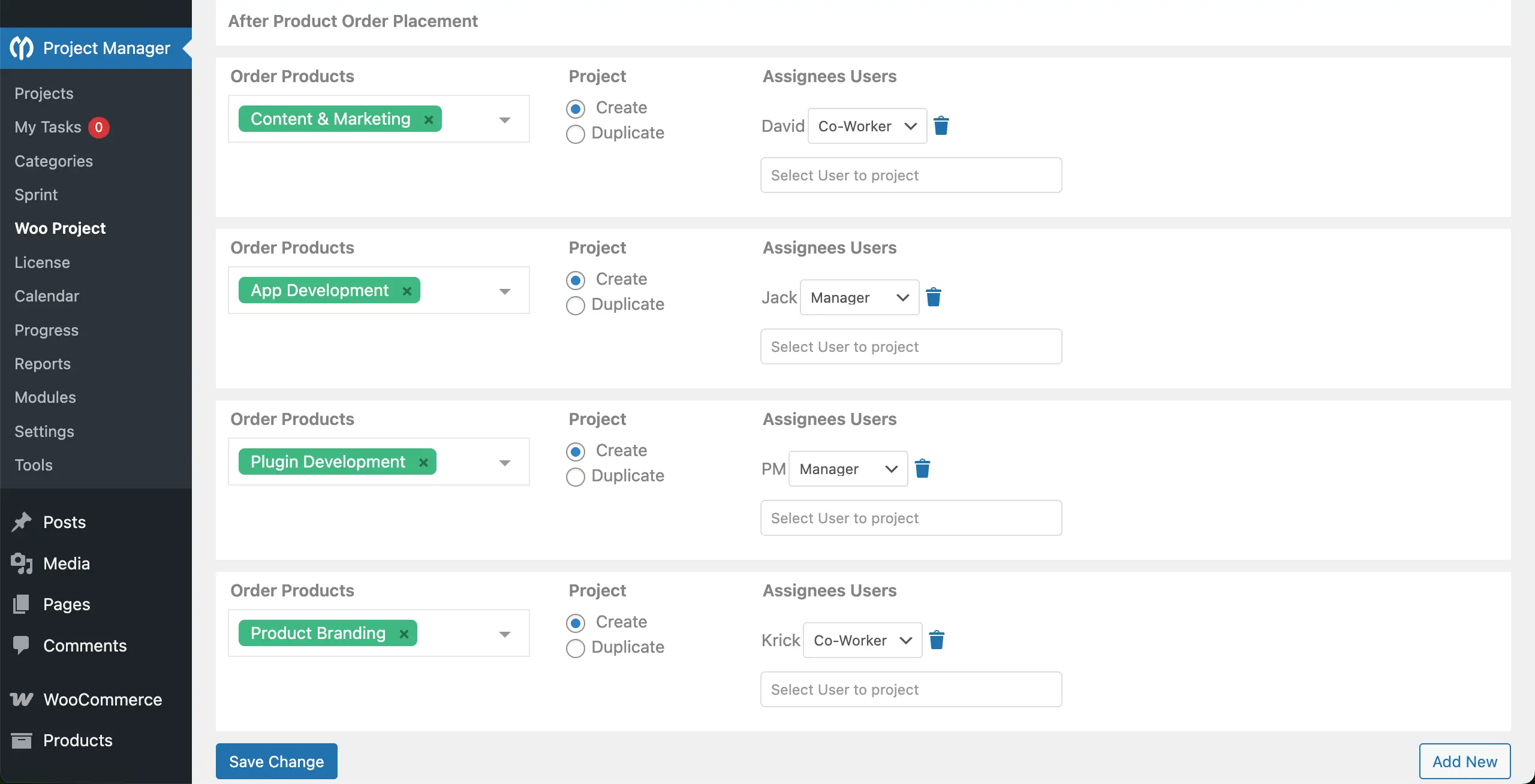Delete David's assignee with trash icon
This screenshot has width=1535, height=784.
[x=940, y=126]
